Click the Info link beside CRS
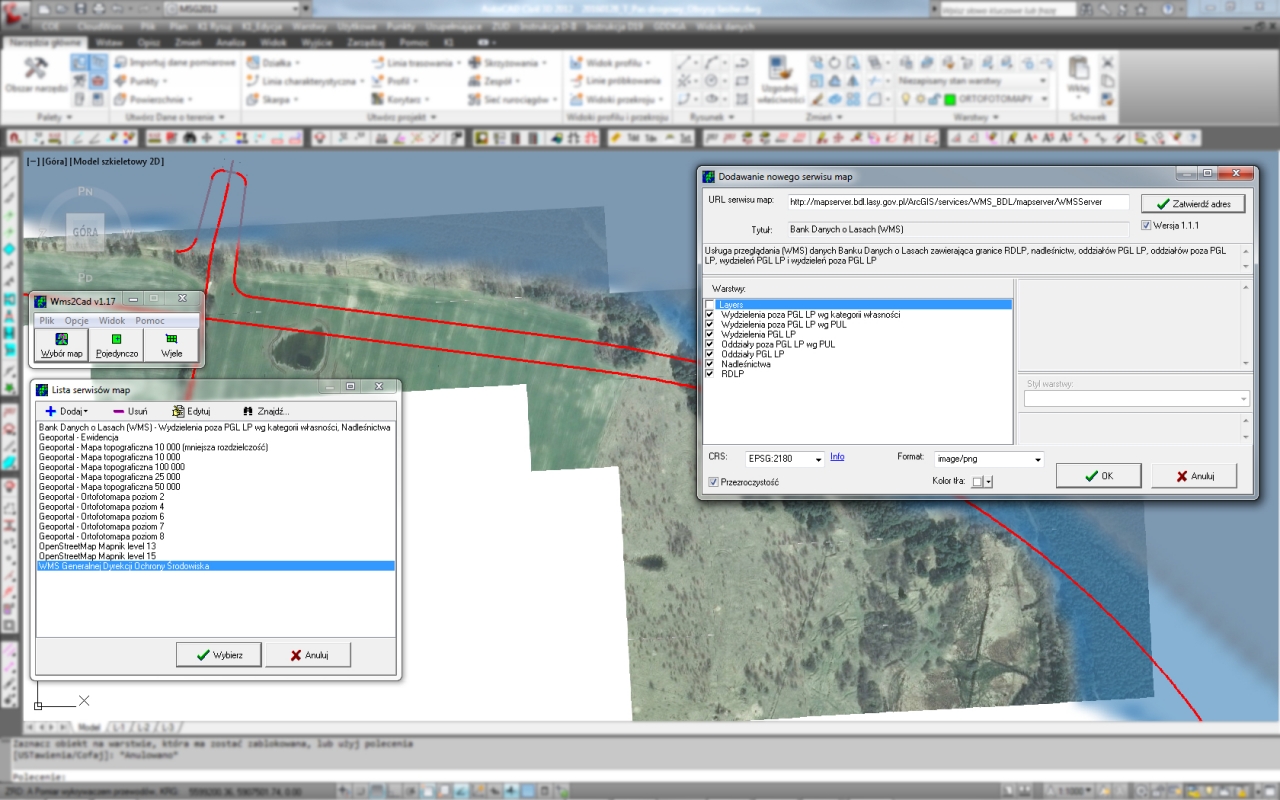The width and height of the screenshot is (1280, 800). point(837,457)
